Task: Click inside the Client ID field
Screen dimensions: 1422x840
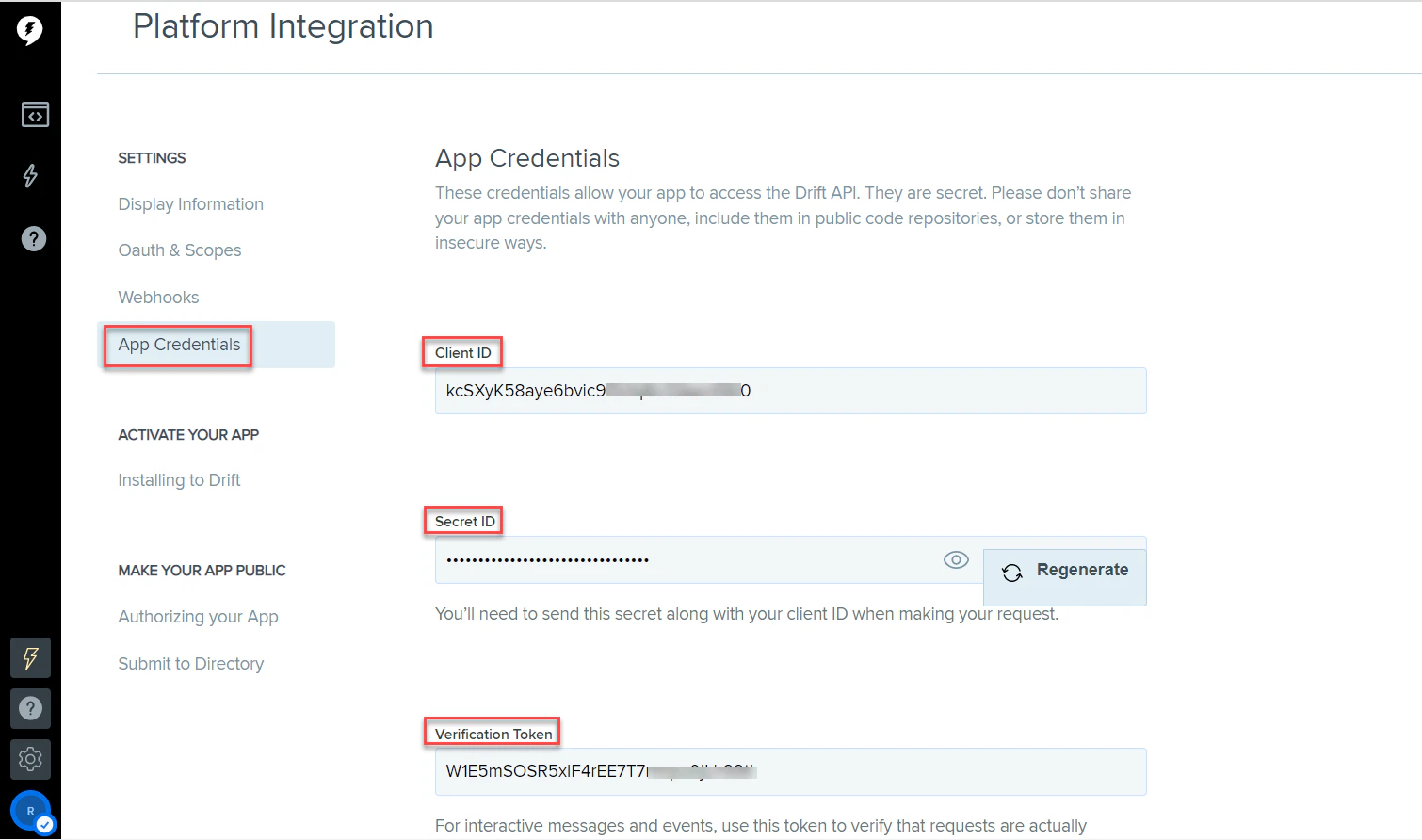Action: click(x=790, y=390)
